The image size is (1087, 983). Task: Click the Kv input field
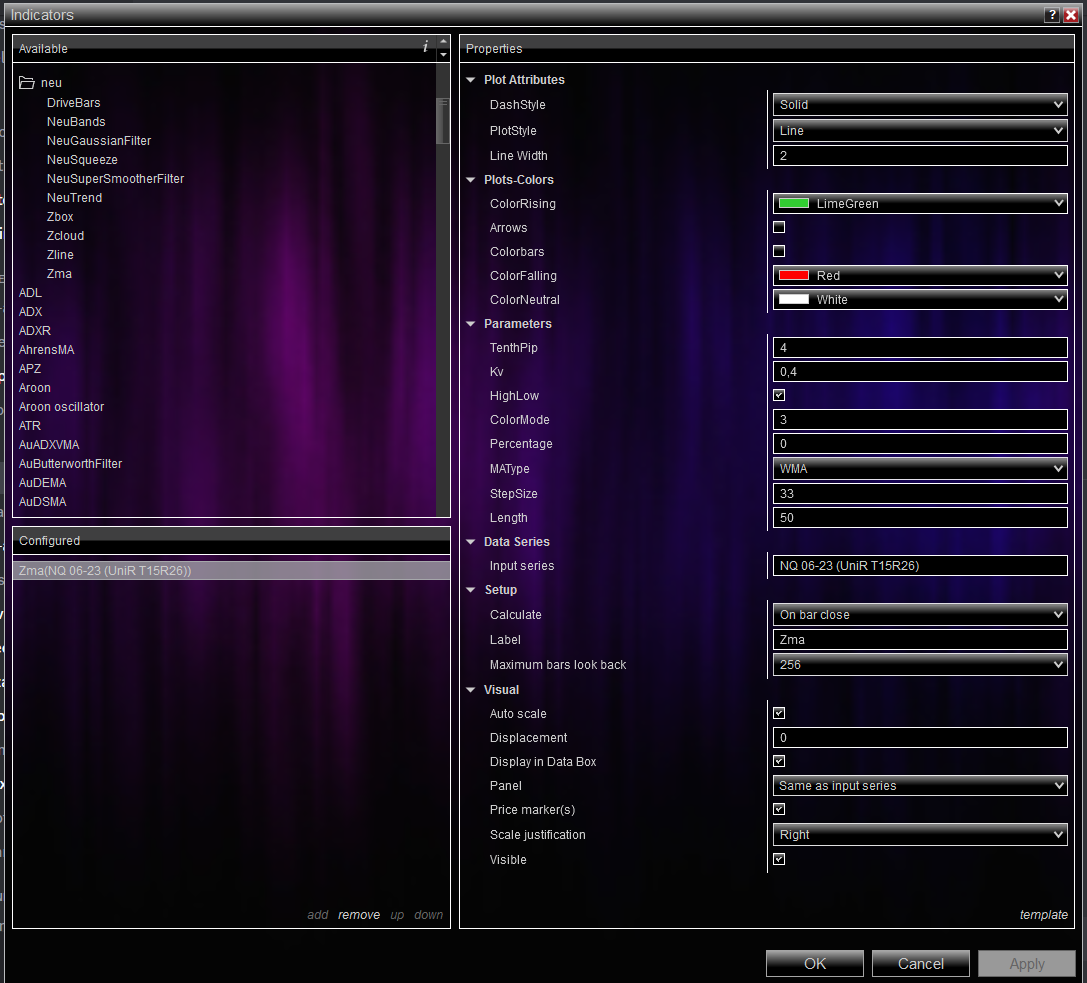(920, 372)
